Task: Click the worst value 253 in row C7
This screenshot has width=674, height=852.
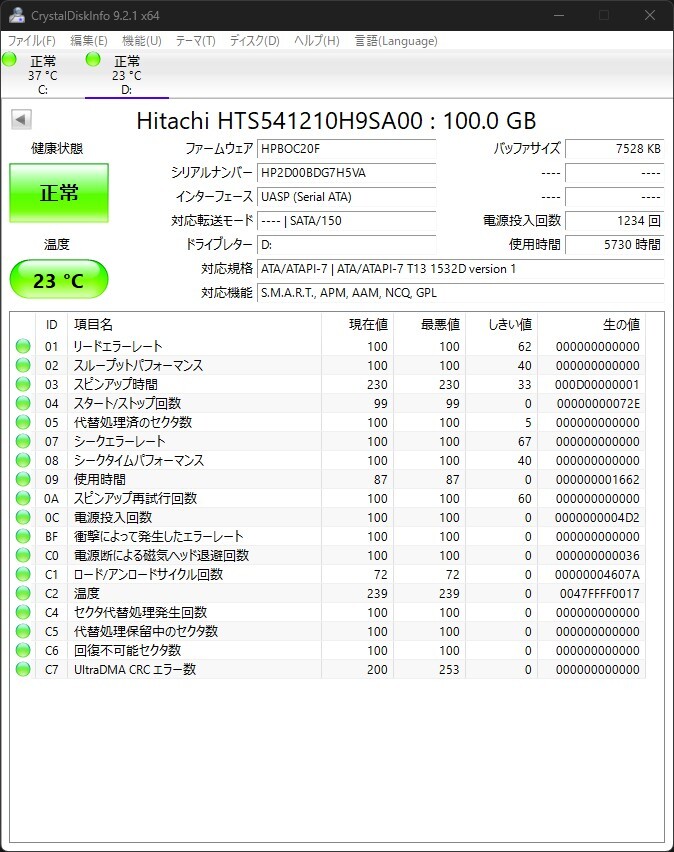Action: [x=450, y=670]
